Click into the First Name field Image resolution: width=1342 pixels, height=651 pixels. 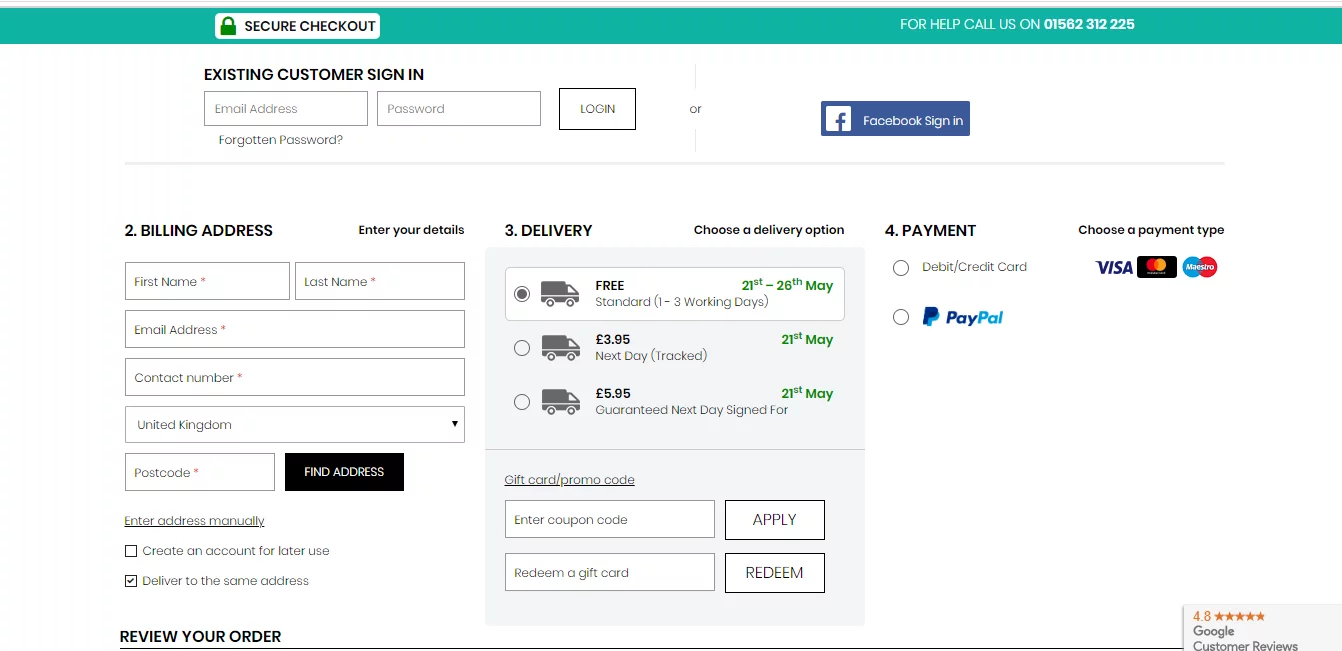coord(207,281)
